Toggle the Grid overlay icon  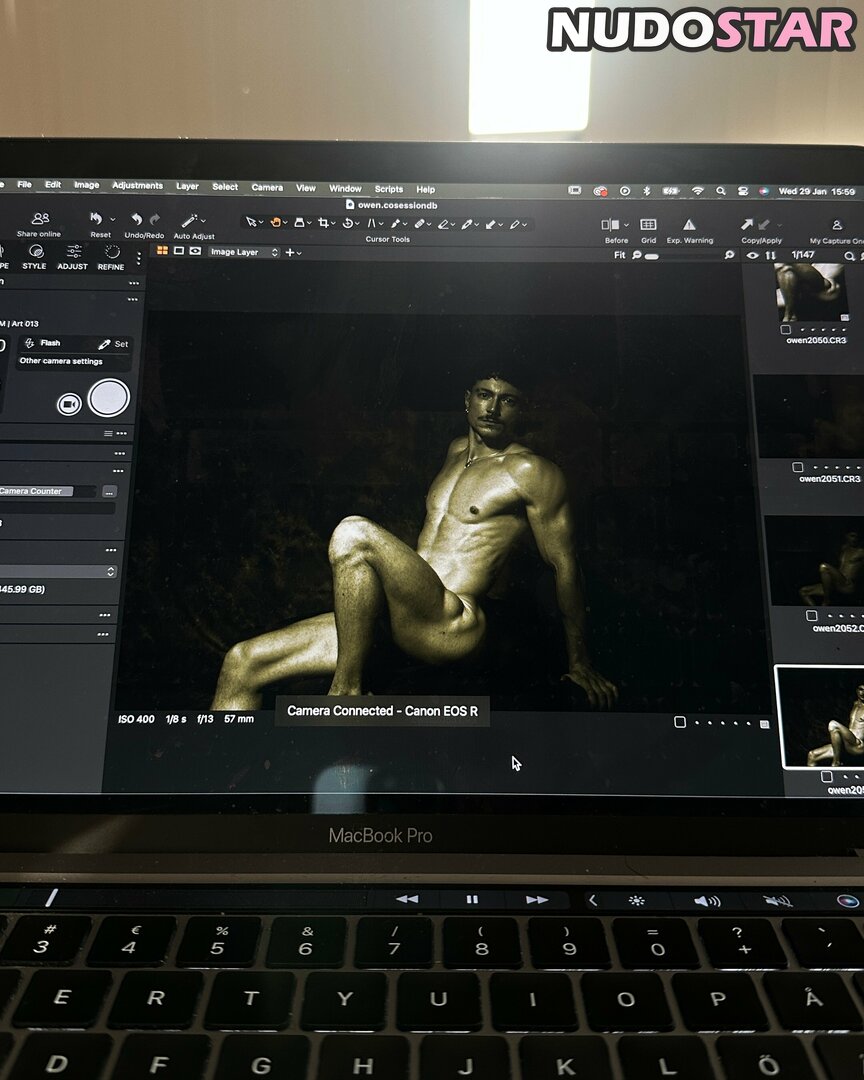[x=648, y=225]
